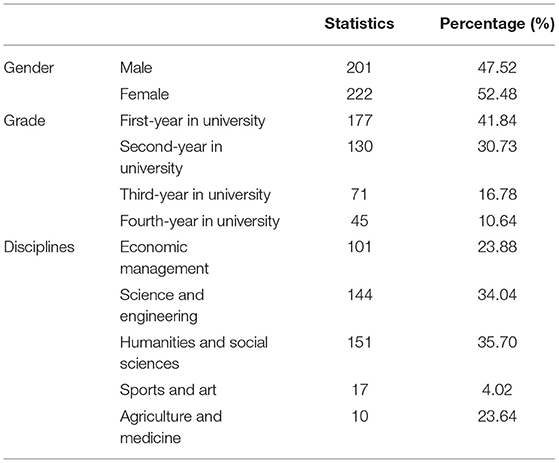
Task: Select the Disciplines row label
Action: (x=39, y=247)
